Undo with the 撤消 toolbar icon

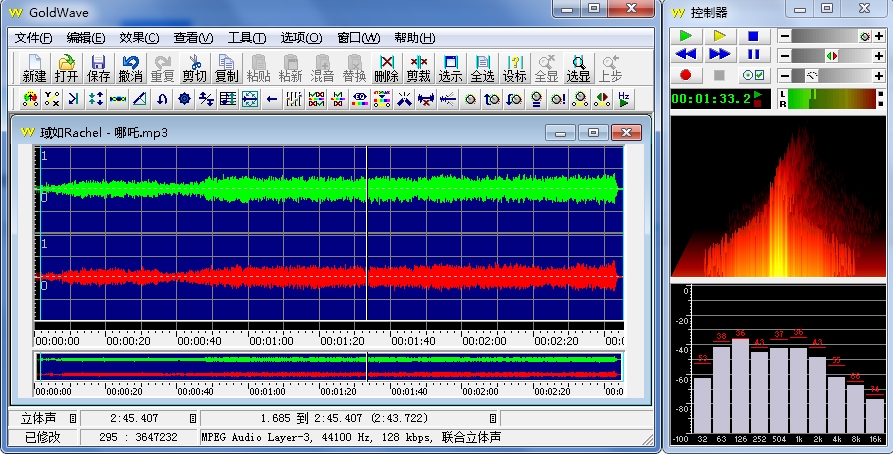tap(130, 68)
